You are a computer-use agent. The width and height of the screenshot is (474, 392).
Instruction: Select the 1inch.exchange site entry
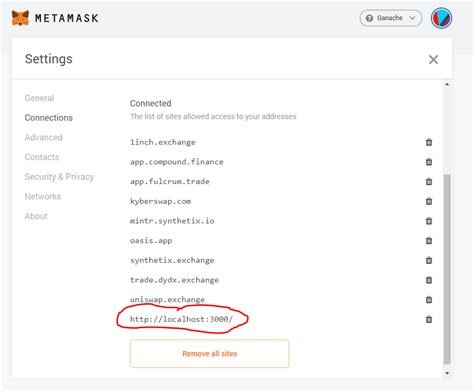[163, 142]
